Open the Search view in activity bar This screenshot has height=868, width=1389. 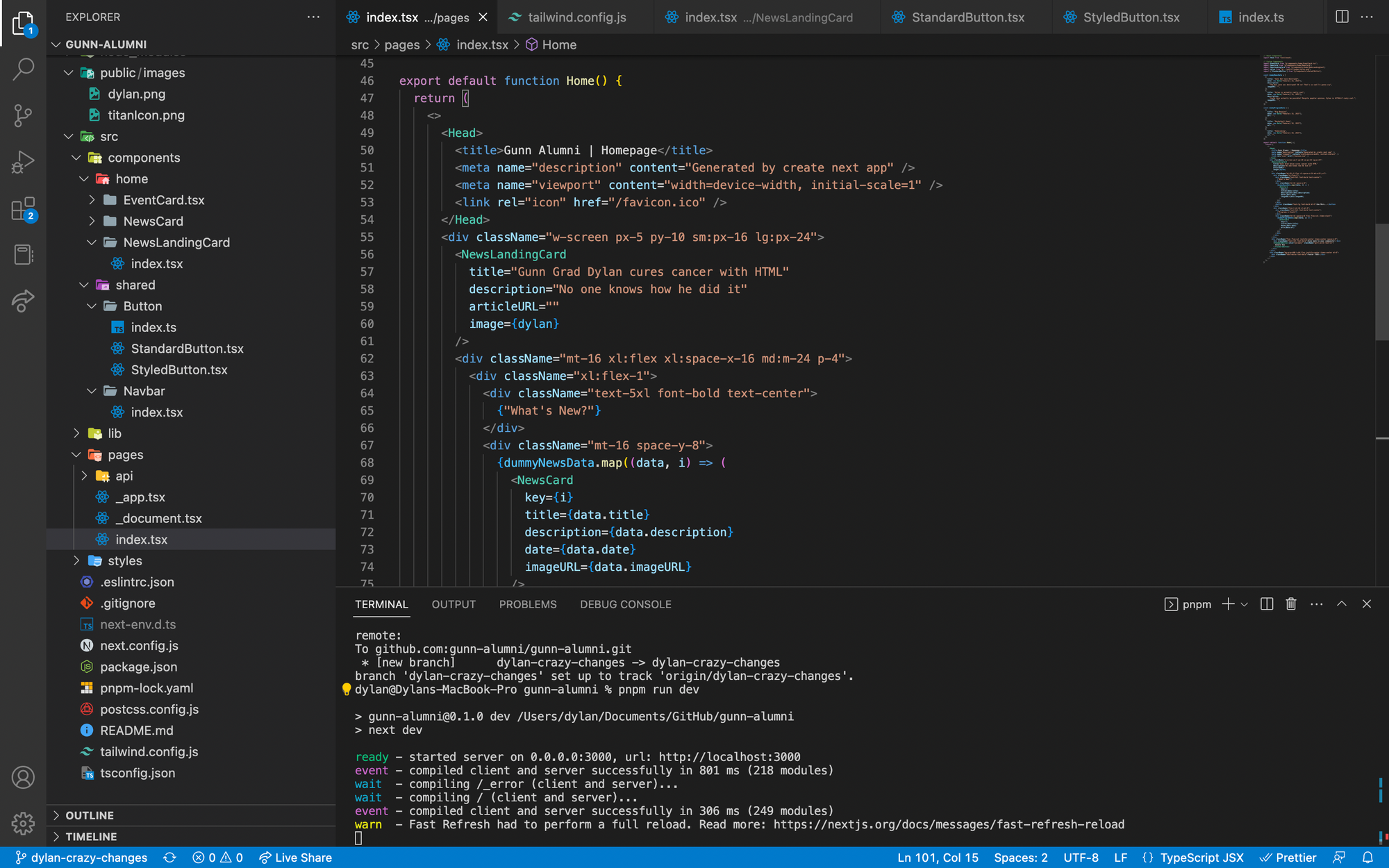(x=23, y=69)
